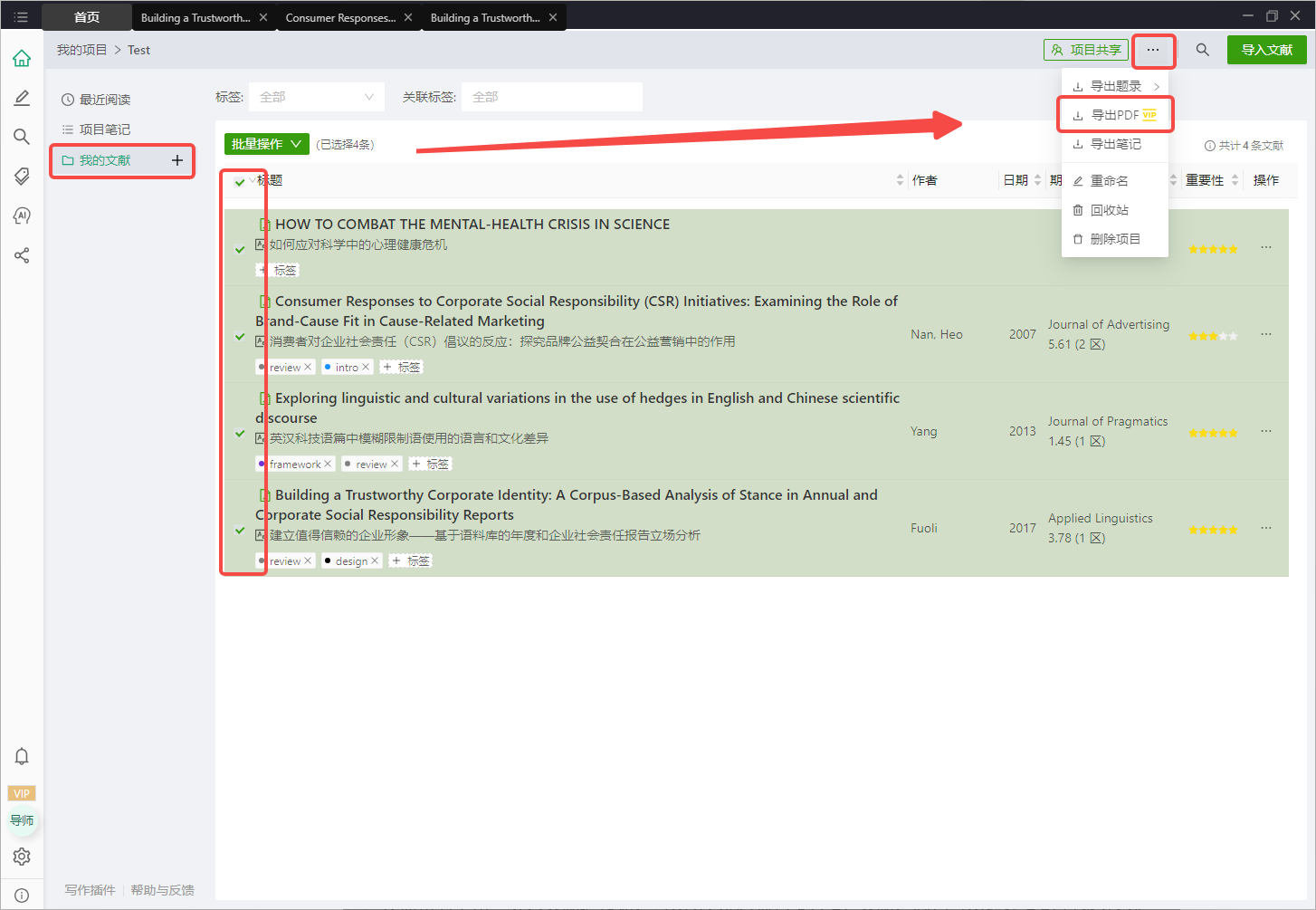
Task: Open the AI assistant icon in sidebar
Action: tap(22, 216)
